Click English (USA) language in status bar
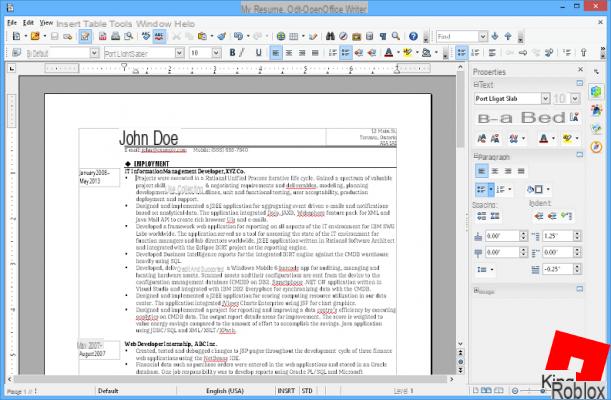The image size is (611, 400). click(225, 391)
